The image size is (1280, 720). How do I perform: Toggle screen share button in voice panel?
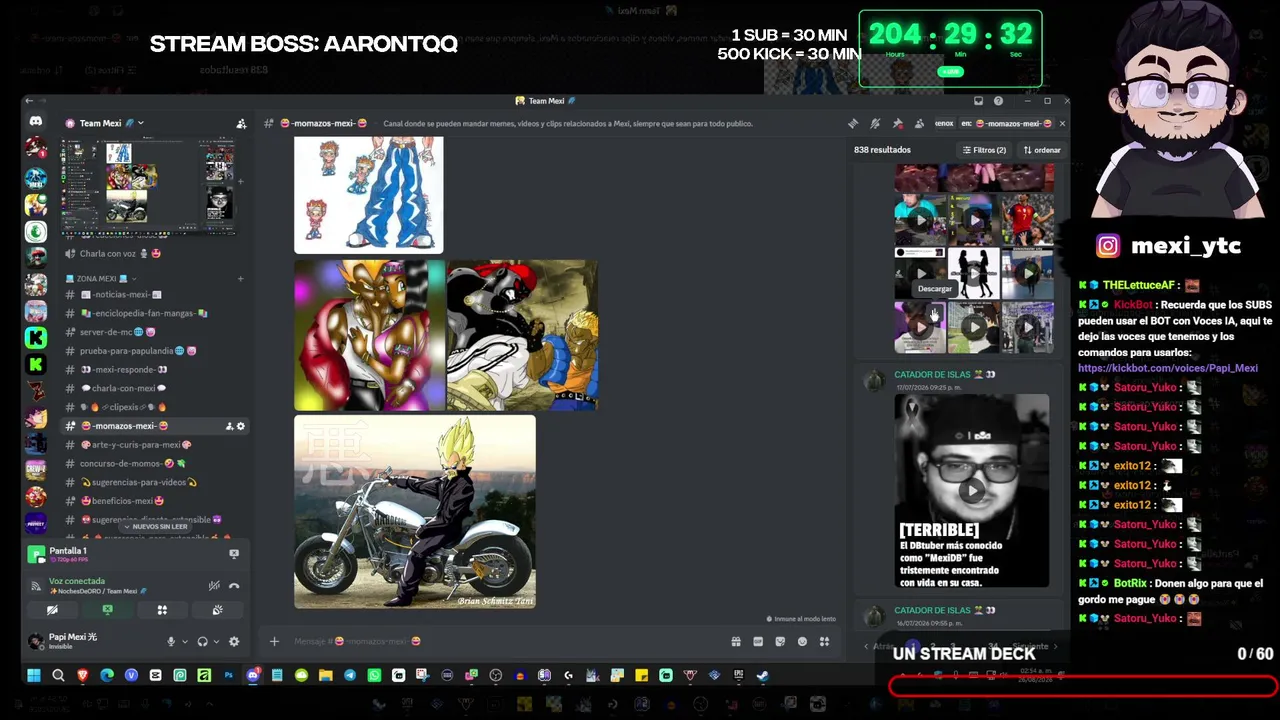pos(107,610)
